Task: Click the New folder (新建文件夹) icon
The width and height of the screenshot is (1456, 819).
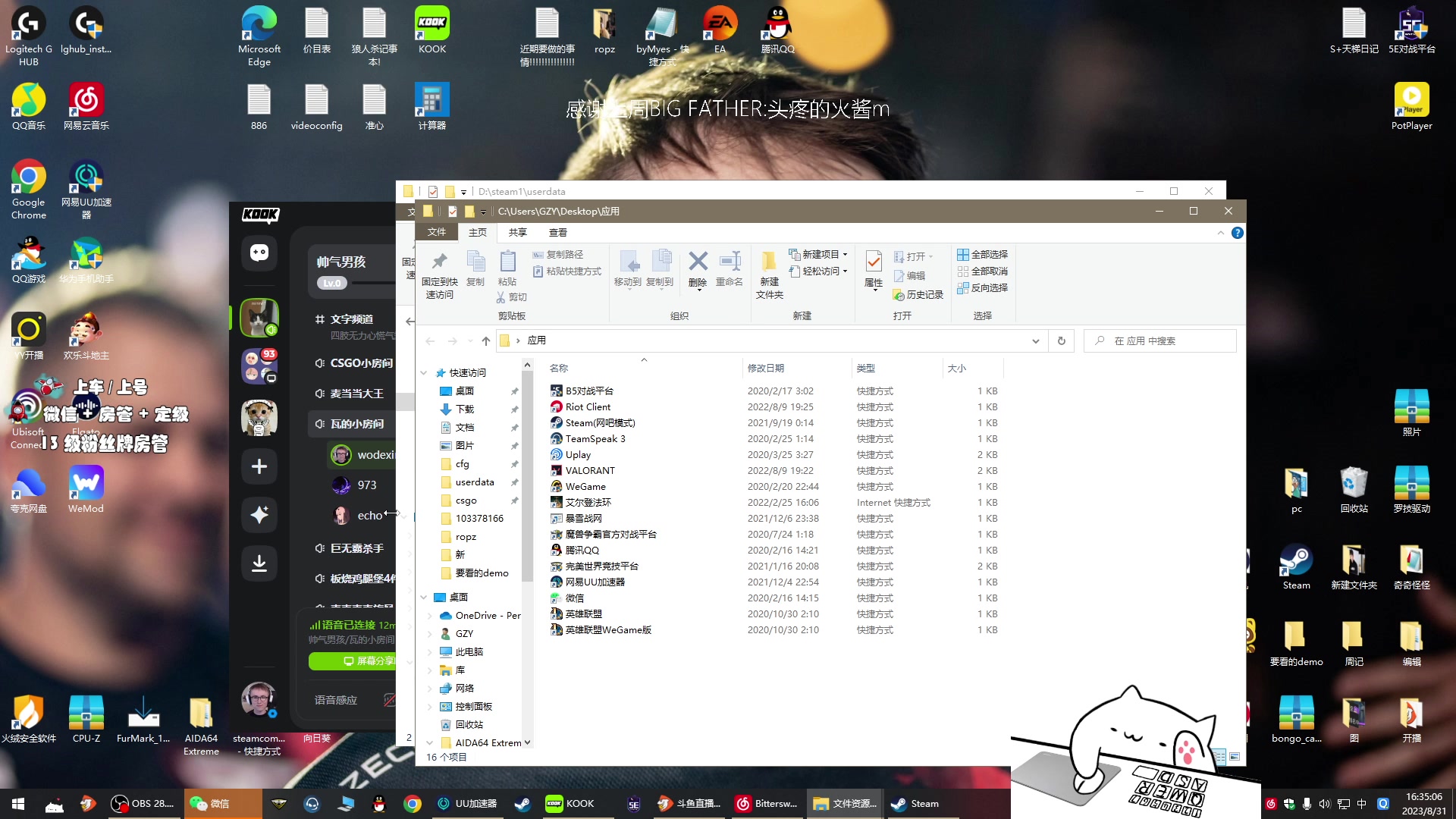Action: tap(769, 262)
